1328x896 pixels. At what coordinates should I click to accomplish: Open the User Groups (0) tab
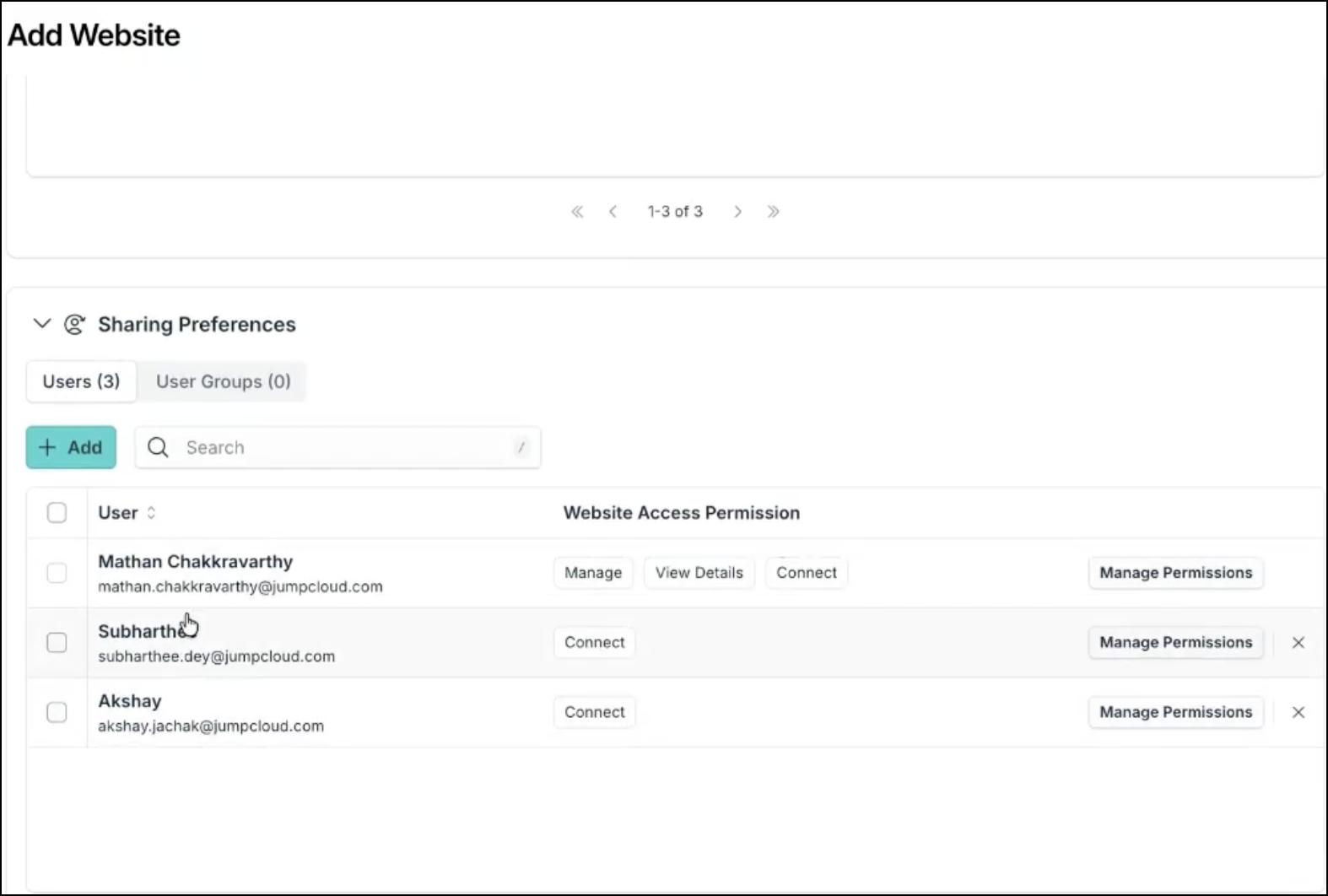224,381
